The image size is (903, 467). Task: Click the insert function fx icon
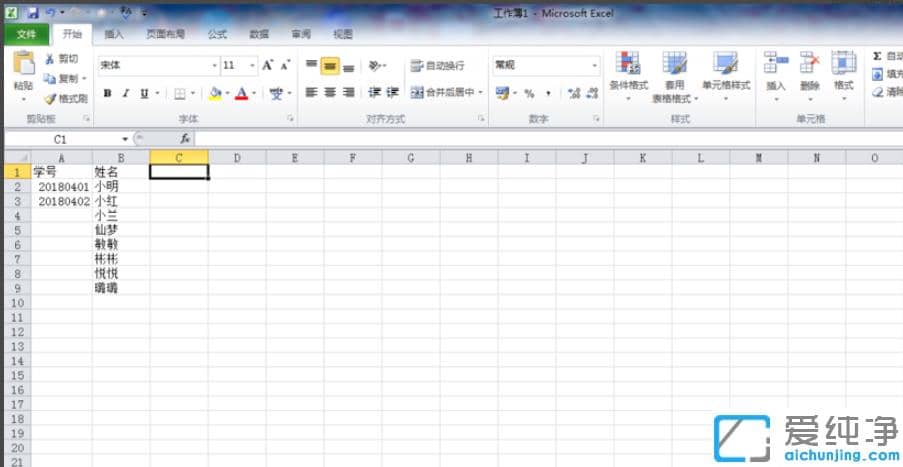tap(185, 139)
